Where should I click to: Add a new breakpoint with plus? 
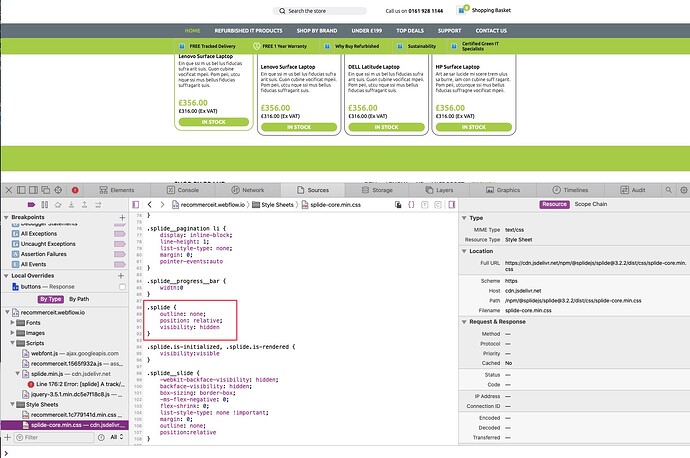[122, 217]
